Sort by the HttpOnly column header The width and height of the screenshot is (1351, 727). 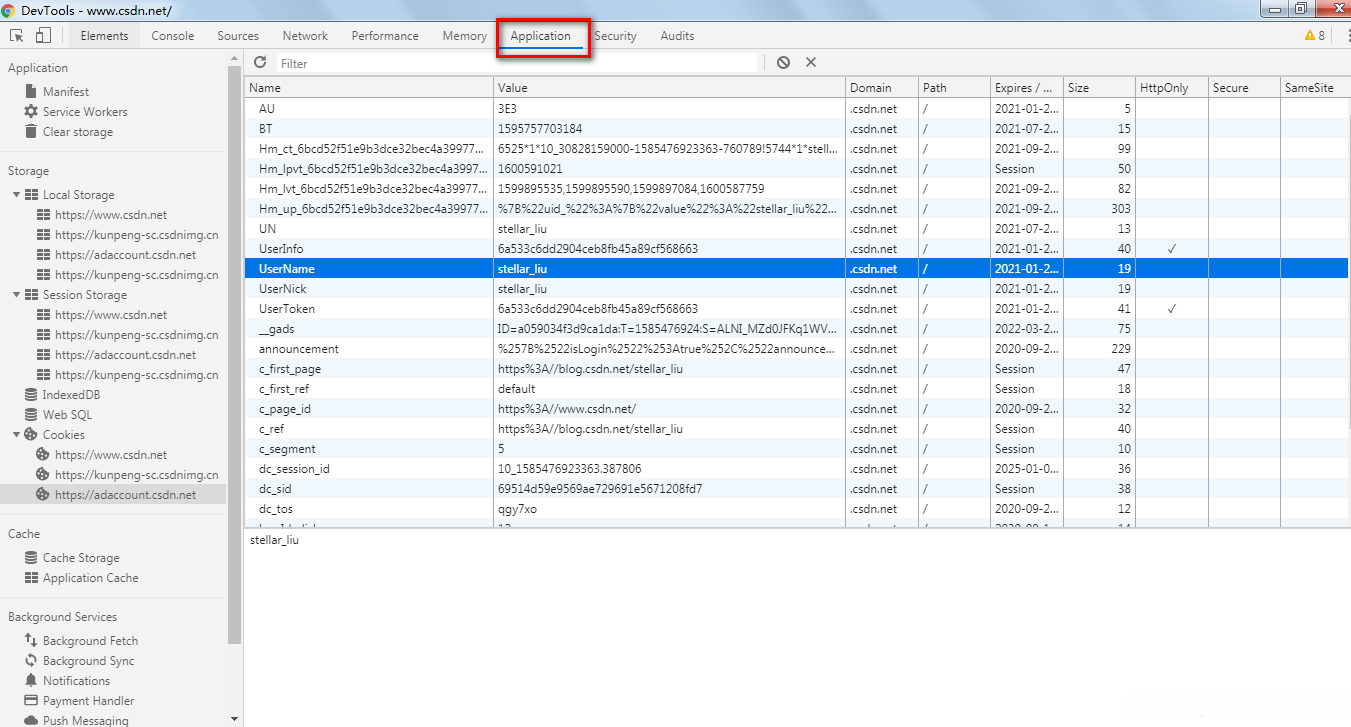pos(1171,88)
